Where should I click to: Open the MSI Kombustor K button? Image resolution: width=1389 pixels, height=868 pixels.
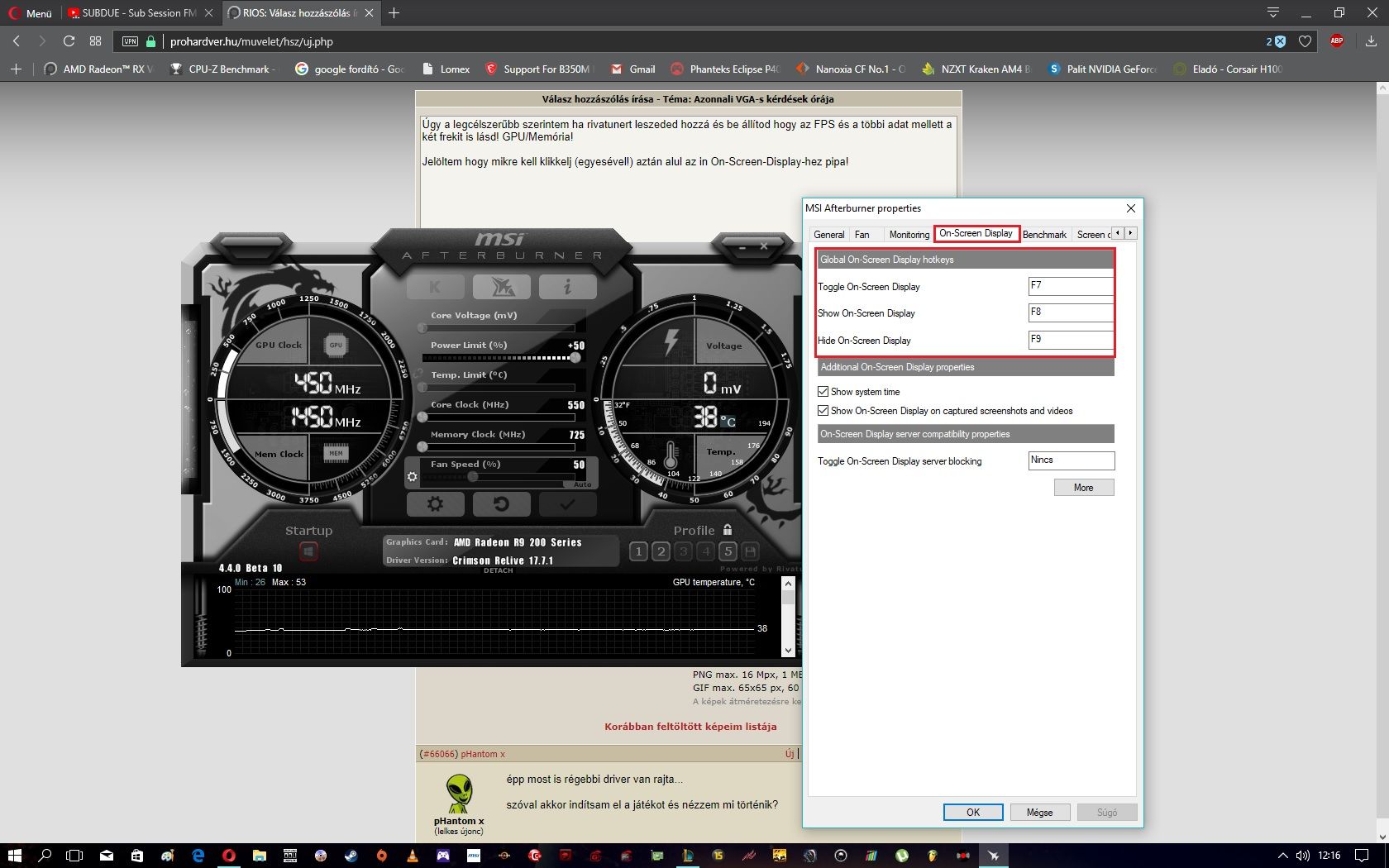coord(435,287)
